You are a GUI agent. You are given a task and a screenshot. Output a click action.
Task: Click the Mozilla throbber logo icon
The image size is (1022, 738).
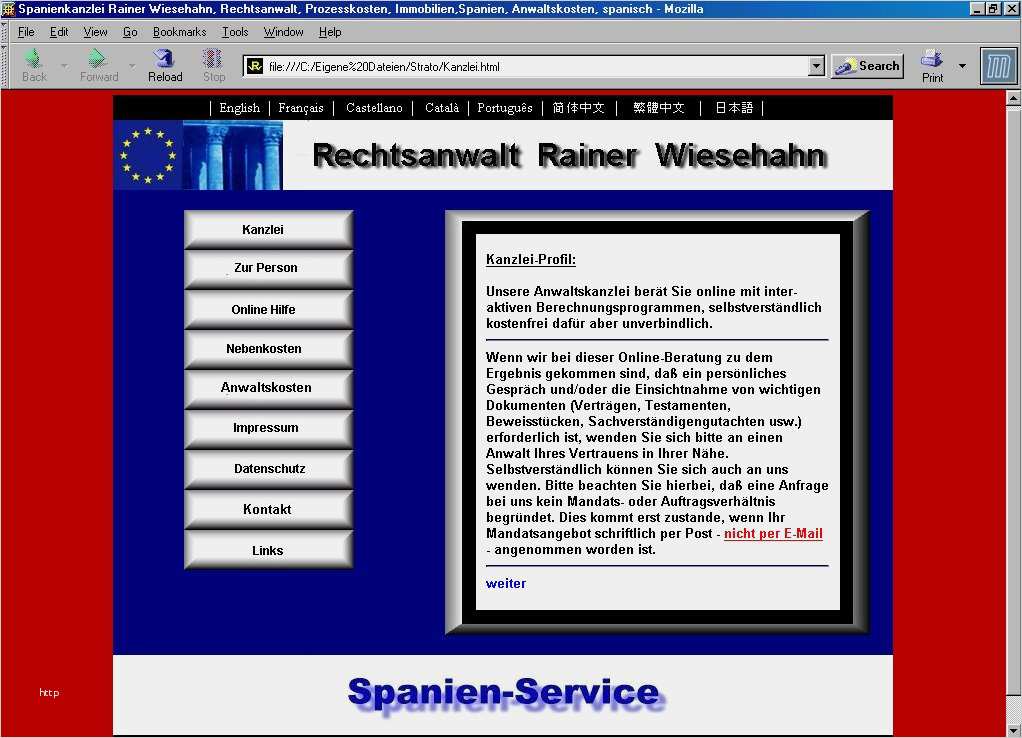point(997,66)
